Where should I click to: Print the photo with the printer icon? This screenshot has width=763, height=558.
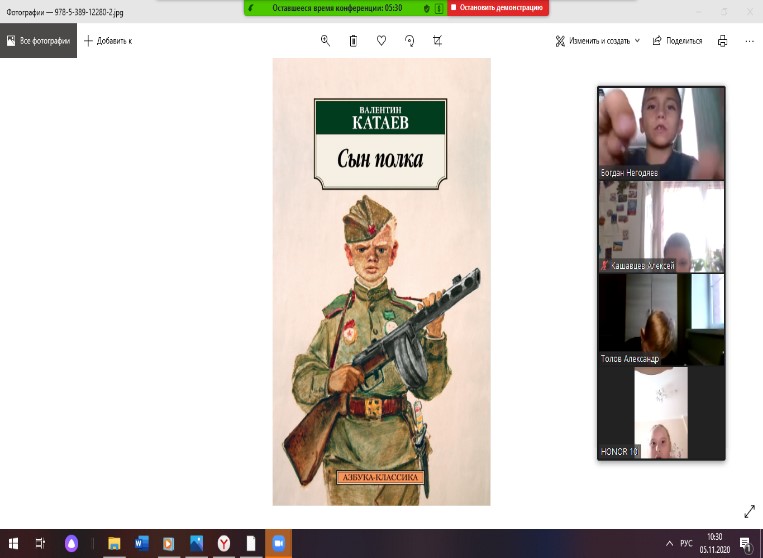click(x=723, y=41)
